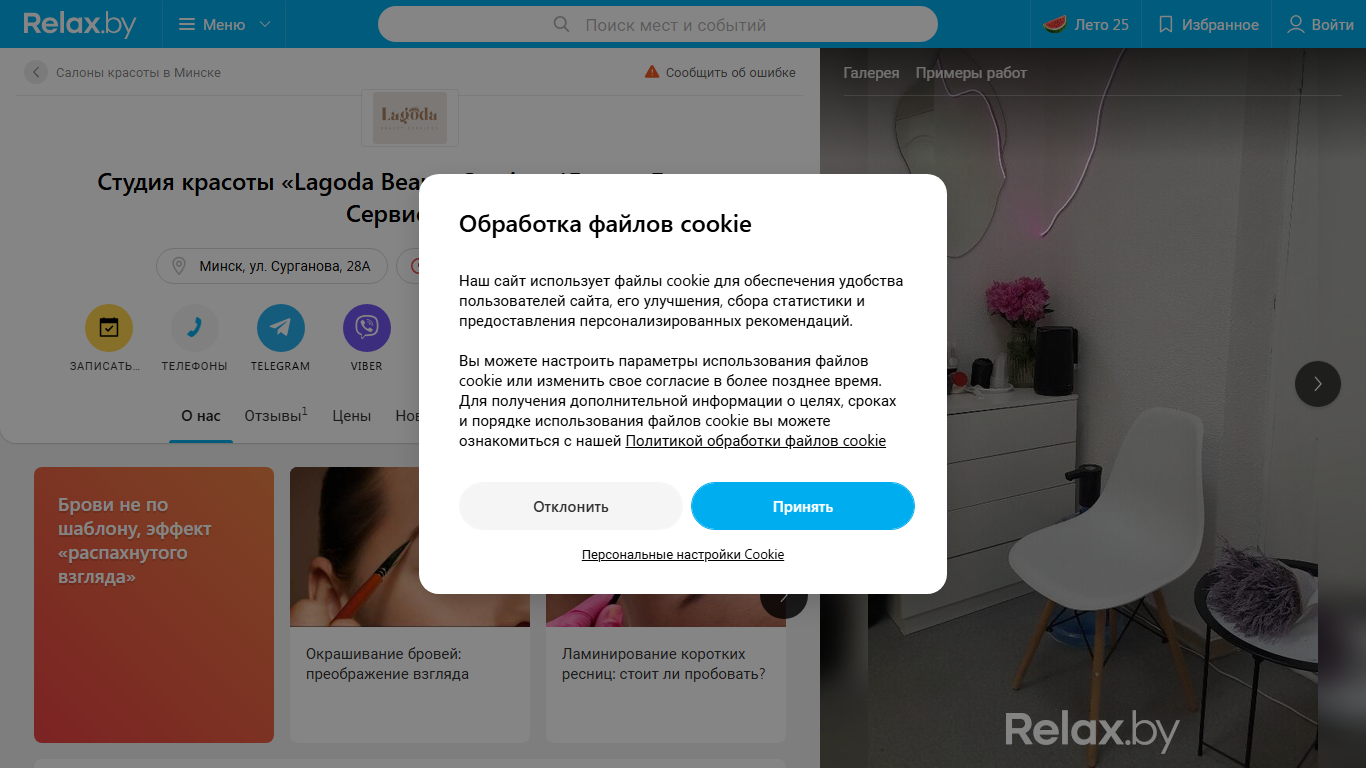
Task: Click the Телефоны phone icon
Action: [x=194, y=328]
